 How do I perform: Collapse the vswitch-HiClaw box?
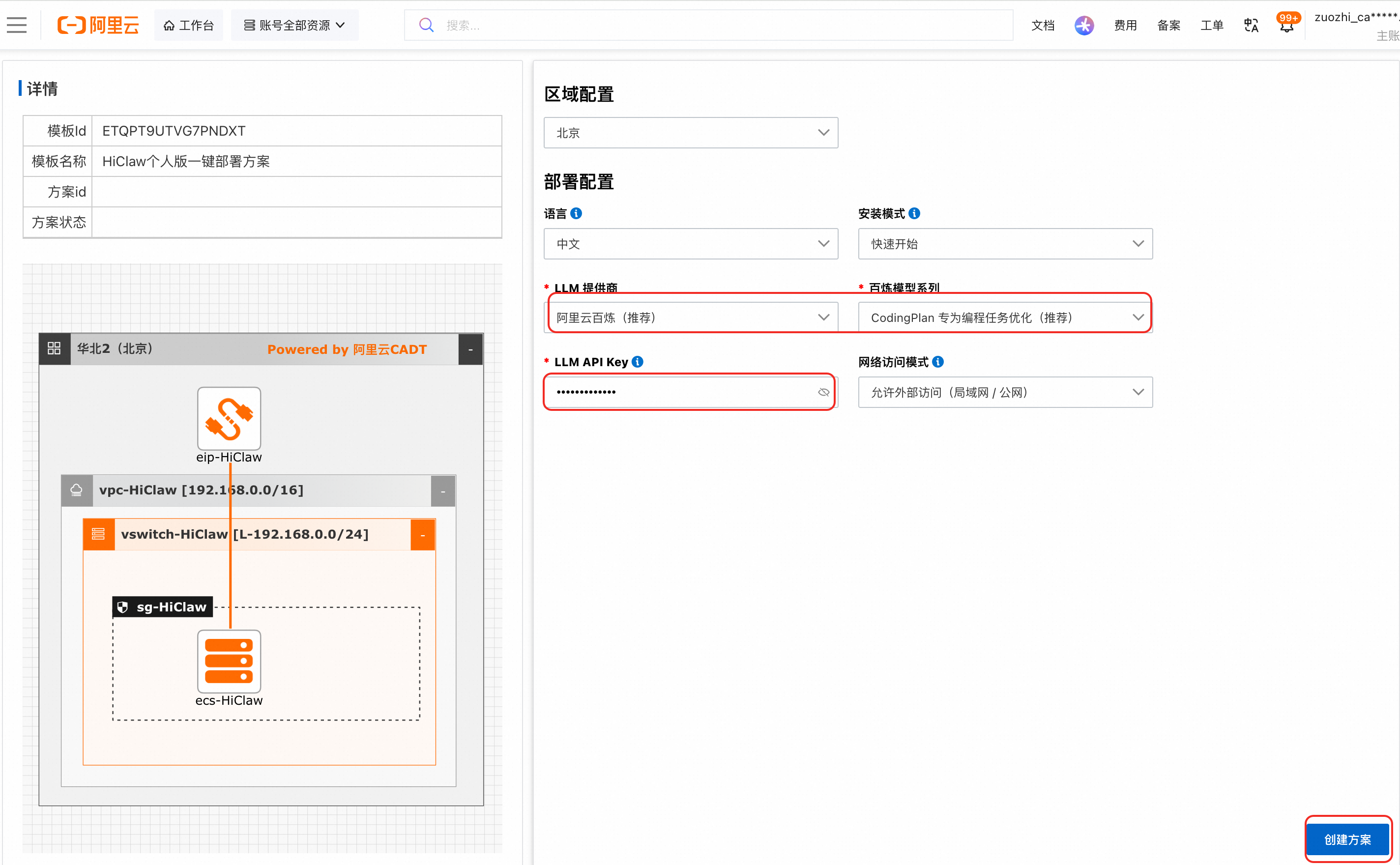(x=423, y=535)
